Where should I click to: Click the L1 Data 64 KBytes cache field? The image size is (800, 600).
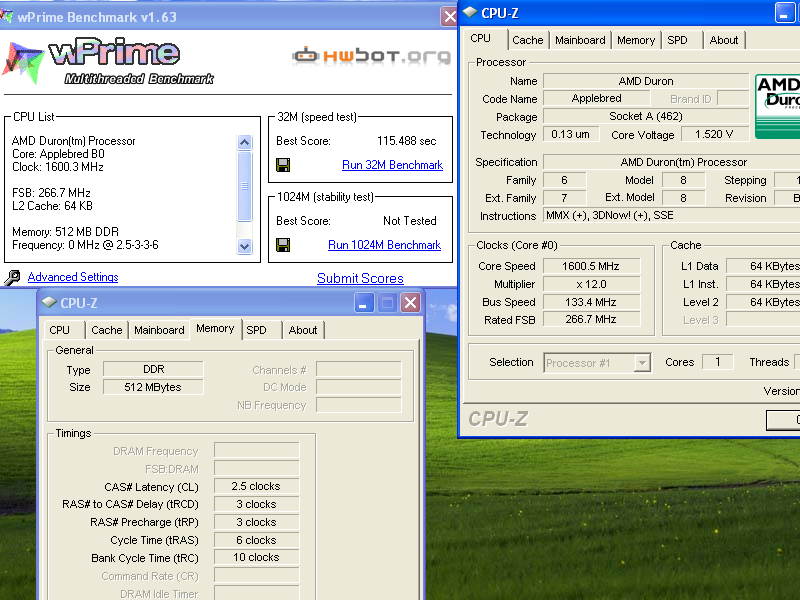(x=763, y=266)
